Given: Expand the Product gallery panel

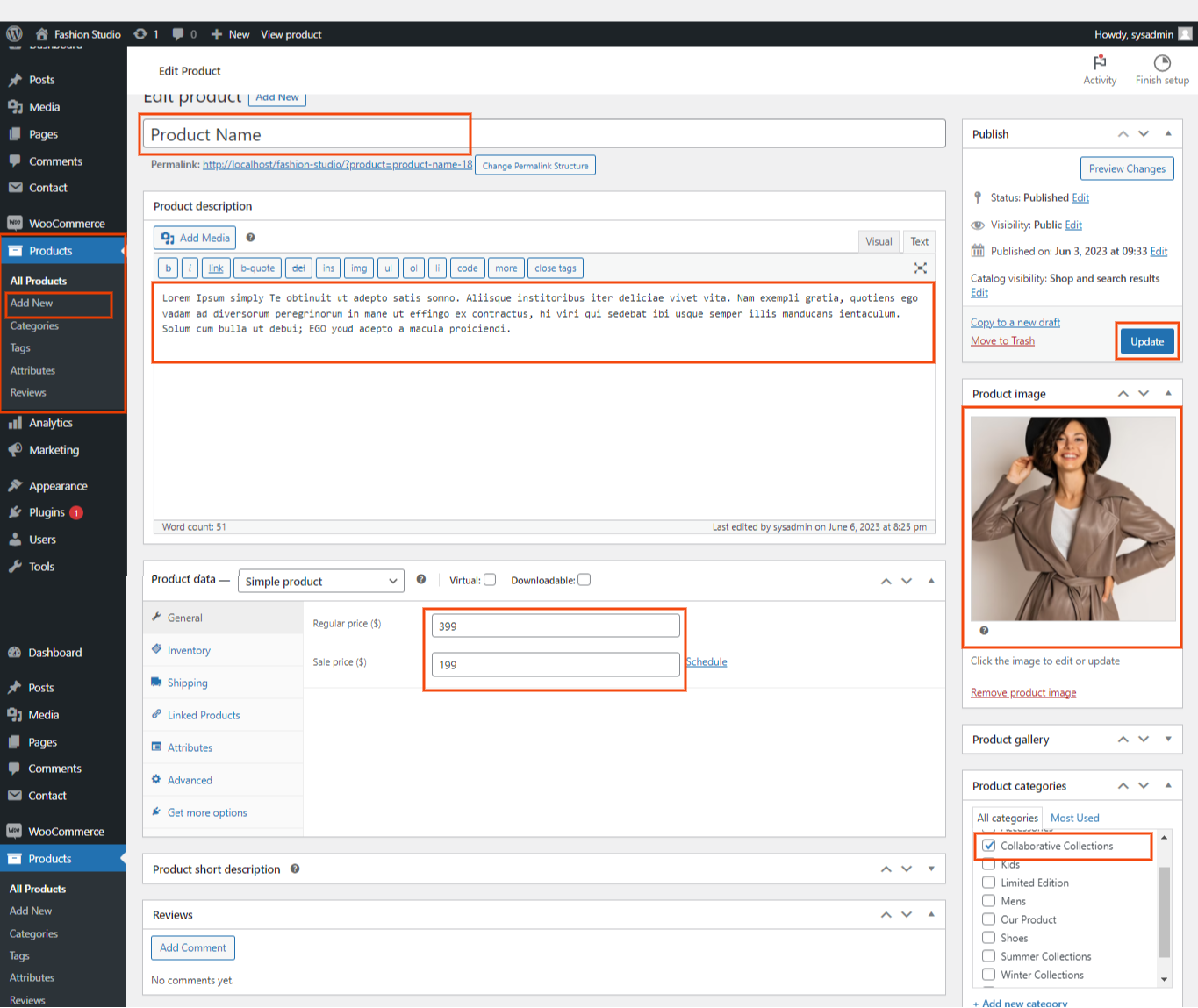Looking at the screenshot, I should pyautogui.click(x=1167, y=739).
